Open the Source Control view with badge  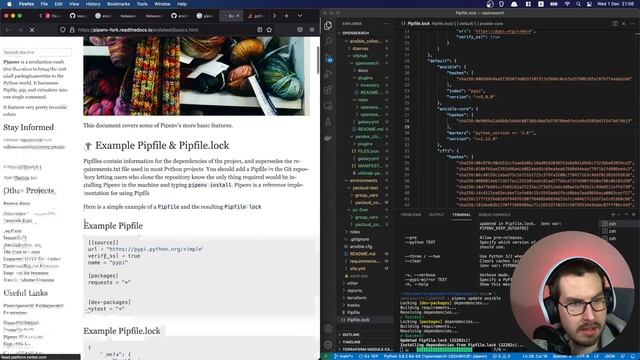329,58
